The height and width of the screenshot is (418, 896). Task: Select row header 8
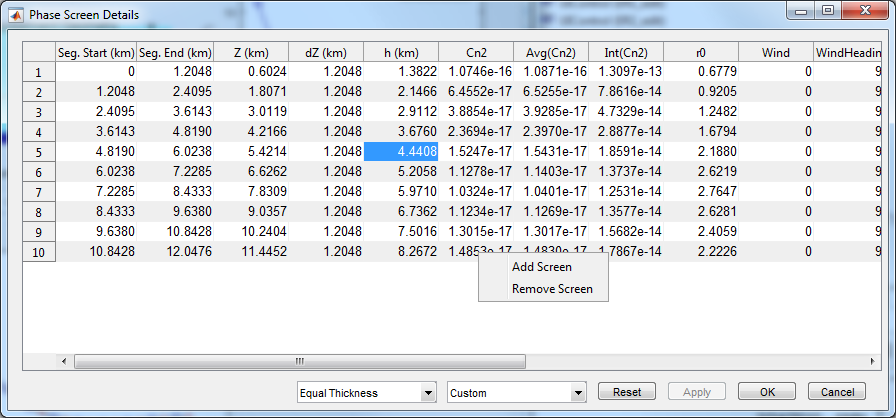[x=39, y=212]
